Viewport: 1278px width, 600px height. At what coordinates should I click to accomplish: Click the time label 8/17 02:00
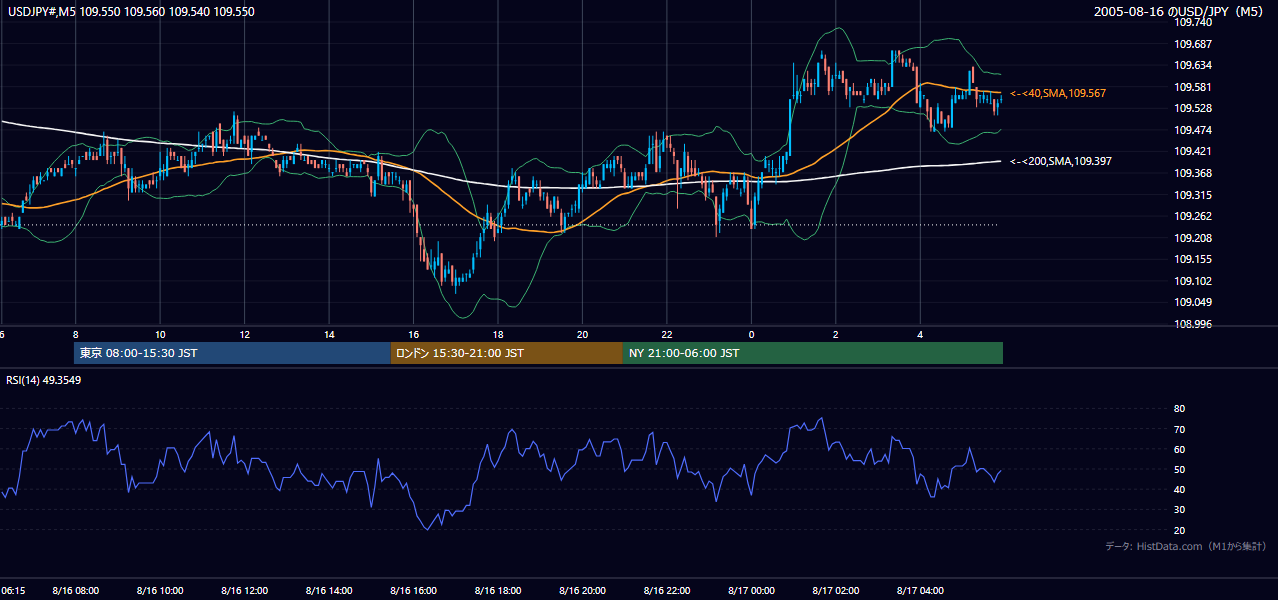[x=836, y=591]
